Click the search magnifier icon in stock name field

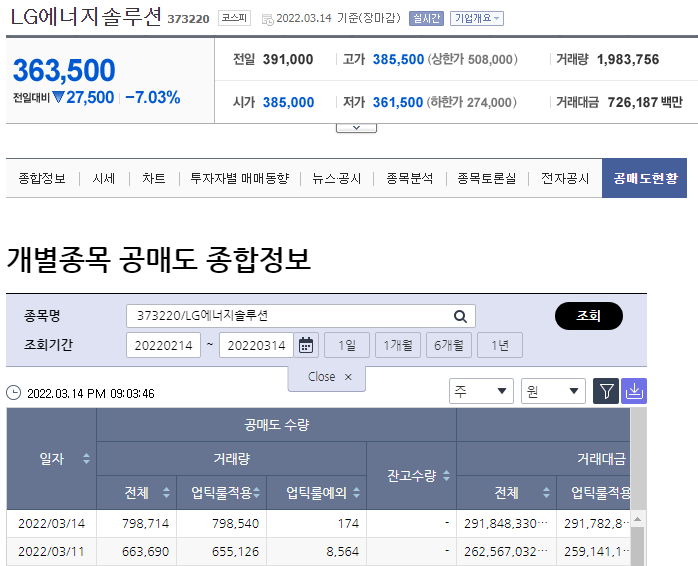click(460, 316)
